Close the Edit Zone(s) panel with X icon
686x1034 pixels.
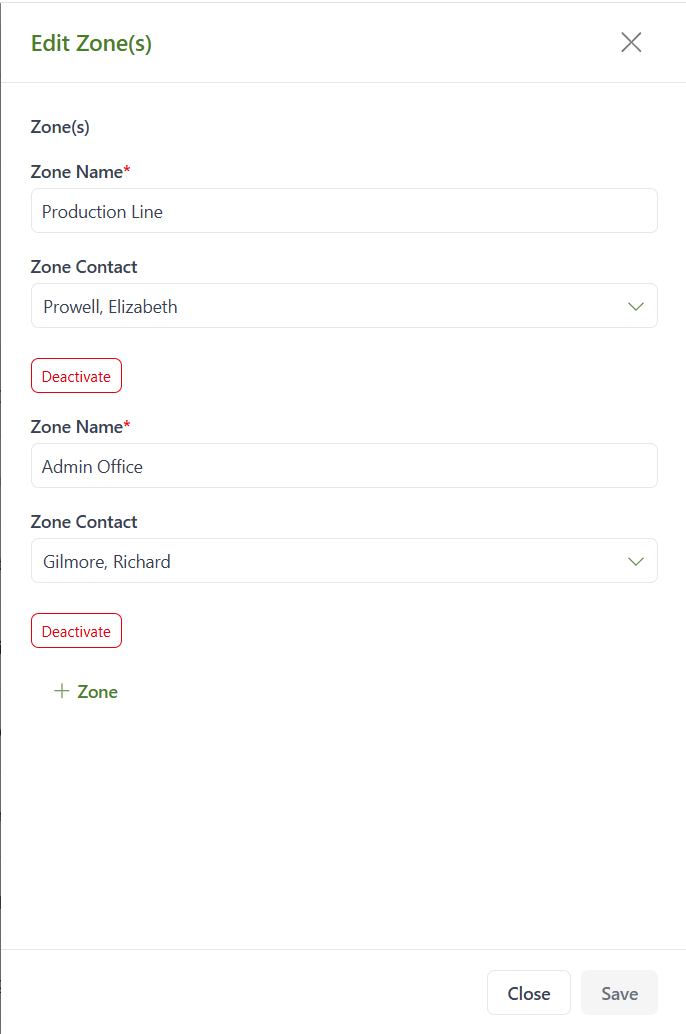(631, 42)
